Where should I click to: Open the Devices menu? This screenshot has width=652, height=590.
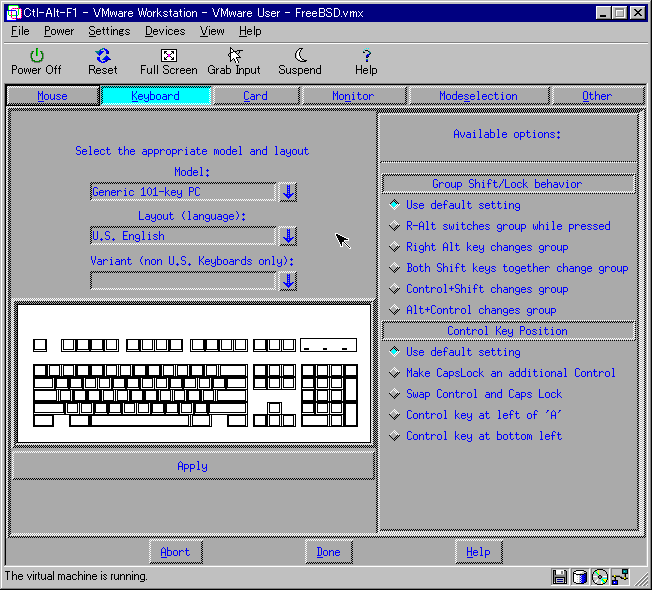[x=165, y=31]
